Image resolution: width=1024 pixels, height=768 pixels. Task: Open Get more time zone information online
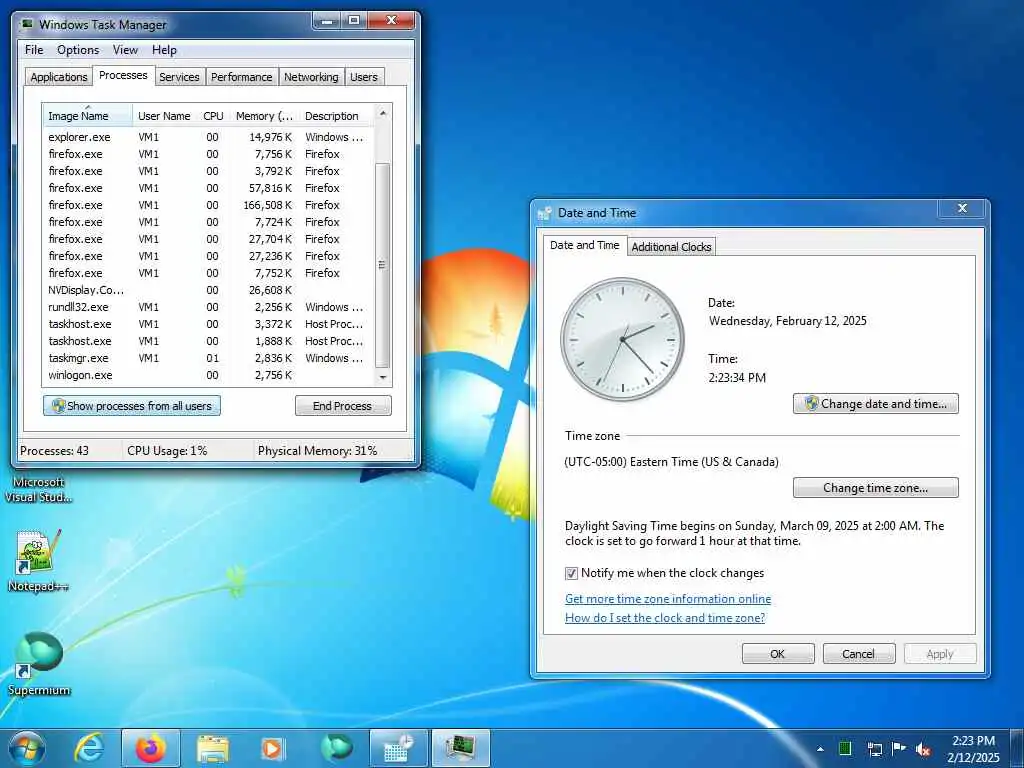(668, 599)
